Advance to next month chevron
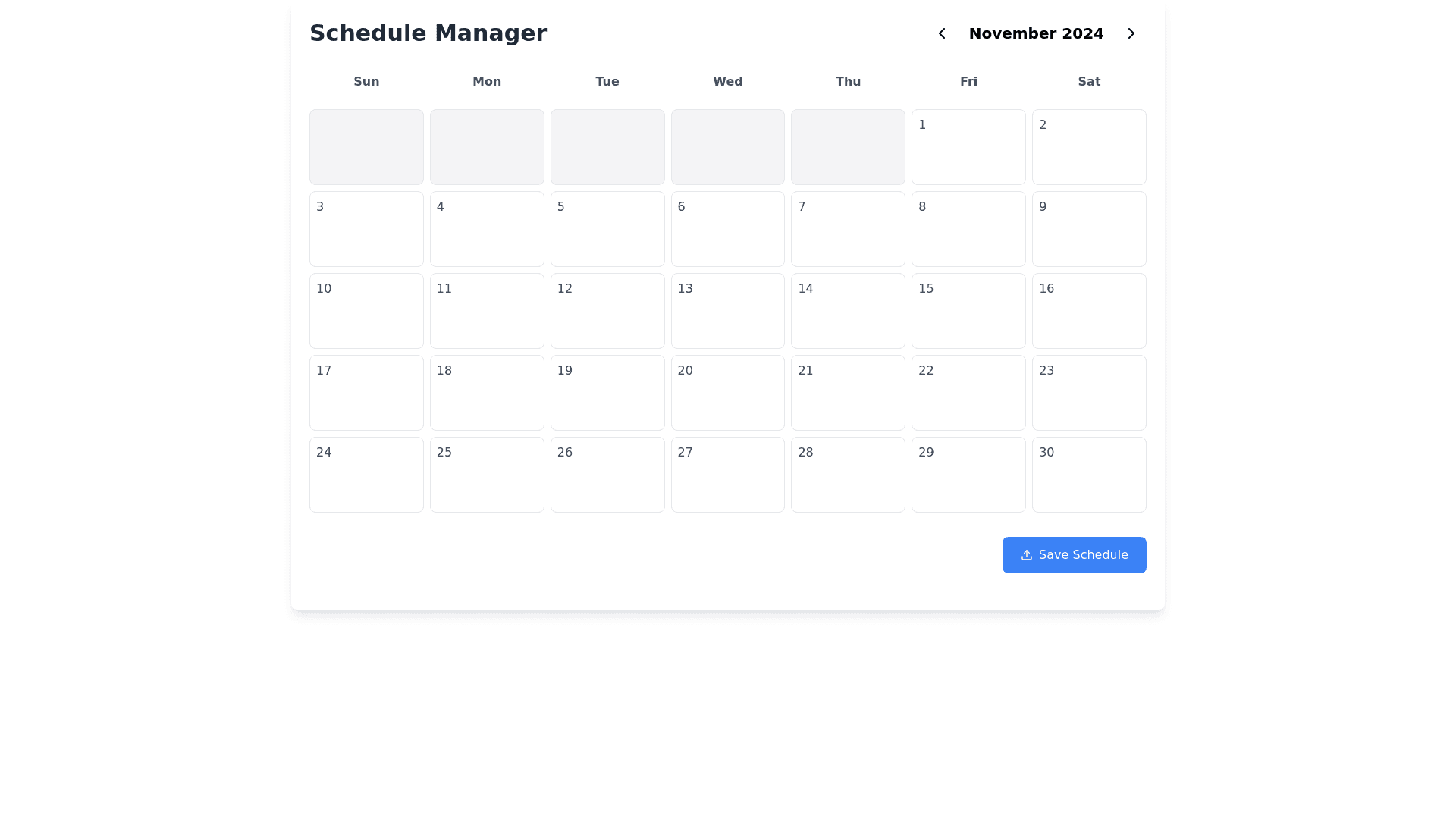 [x=1131, y=33]
